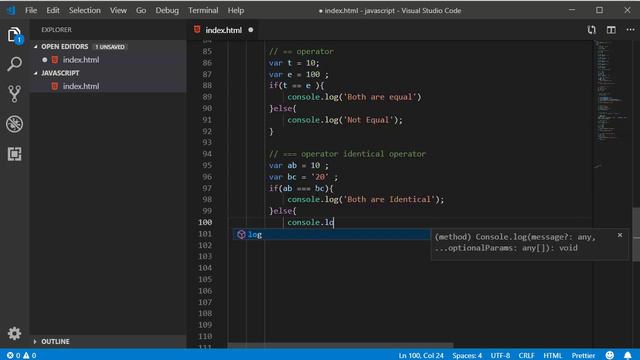Collapse the JAVASCRIPT folder section

click(36, 73)
